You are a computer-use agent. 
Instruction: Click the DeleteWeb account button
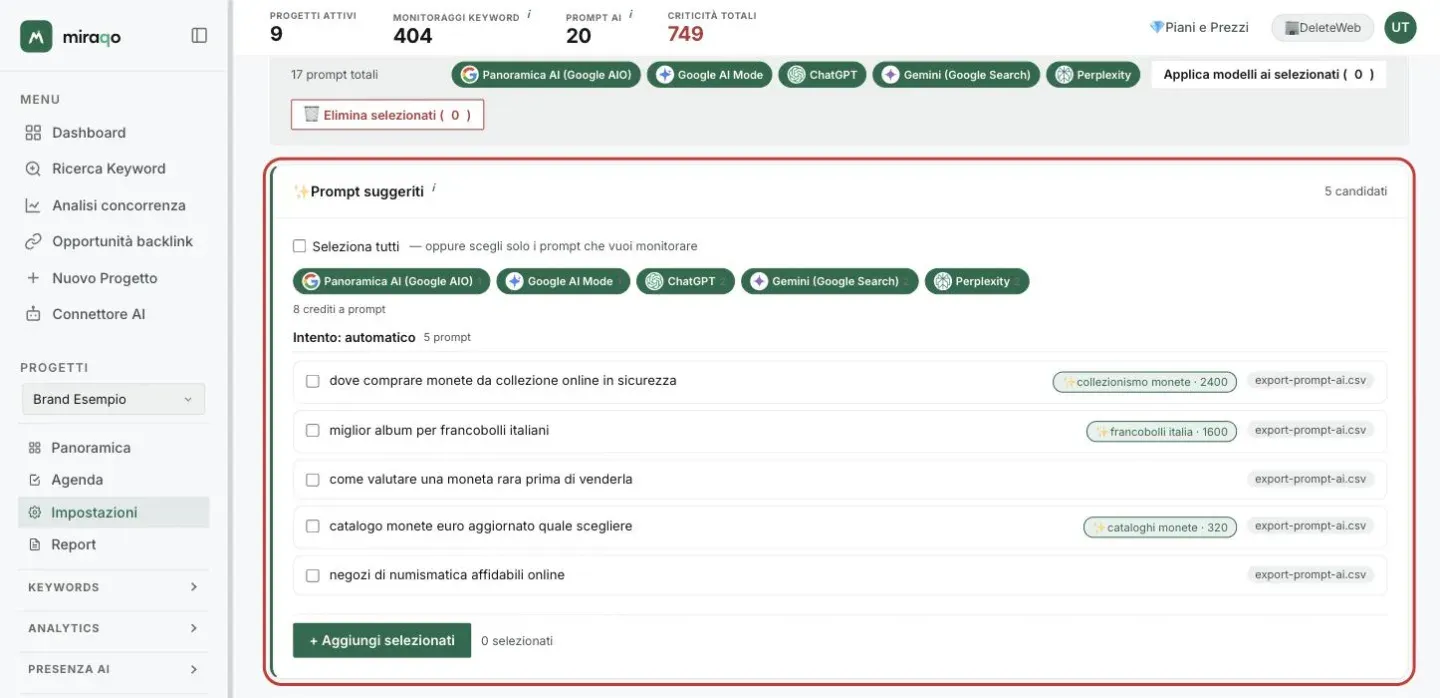point(1322,28)
